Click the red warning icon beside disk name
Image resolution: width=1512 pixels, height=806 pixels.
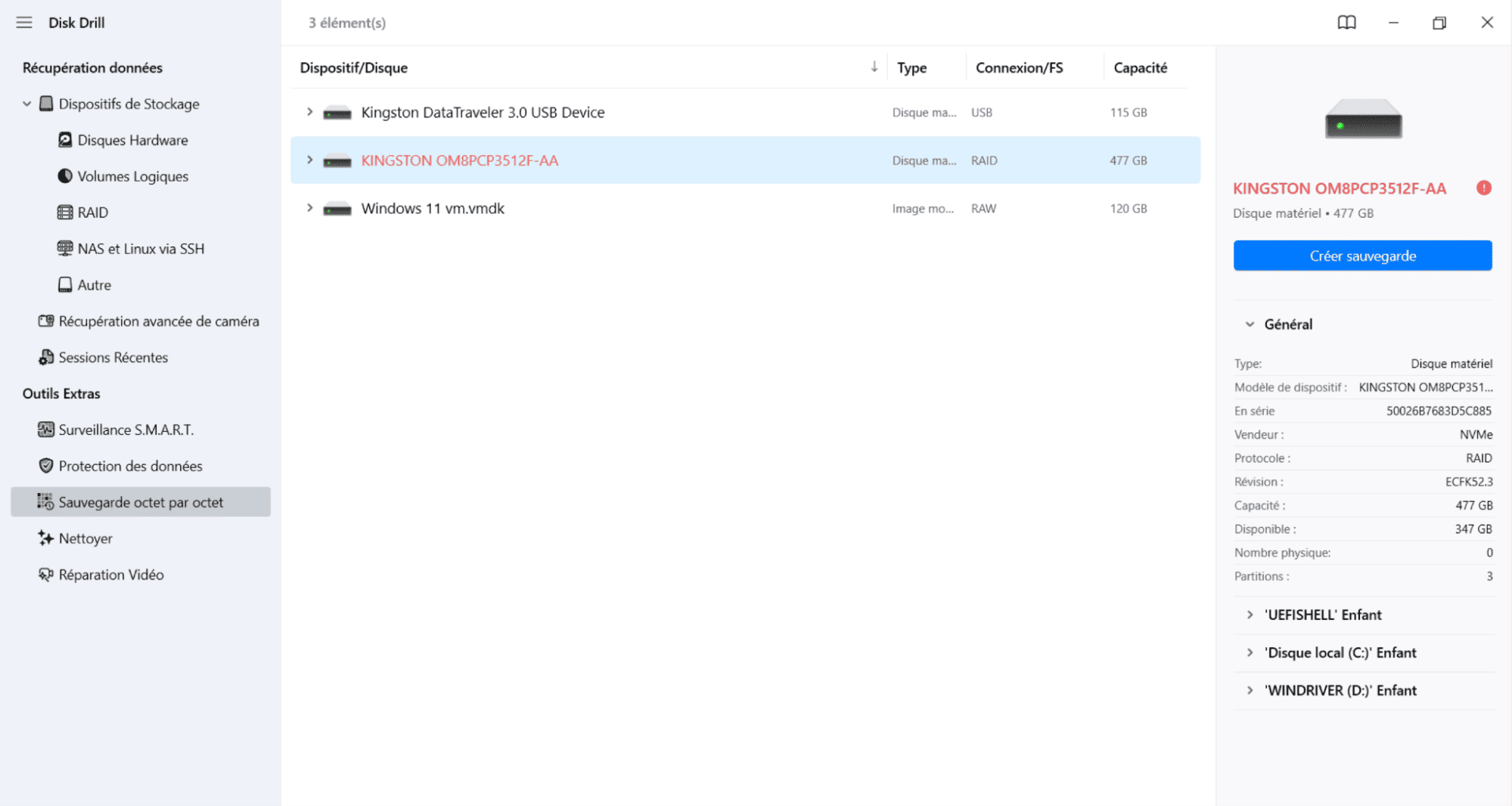click(1484, 188)
